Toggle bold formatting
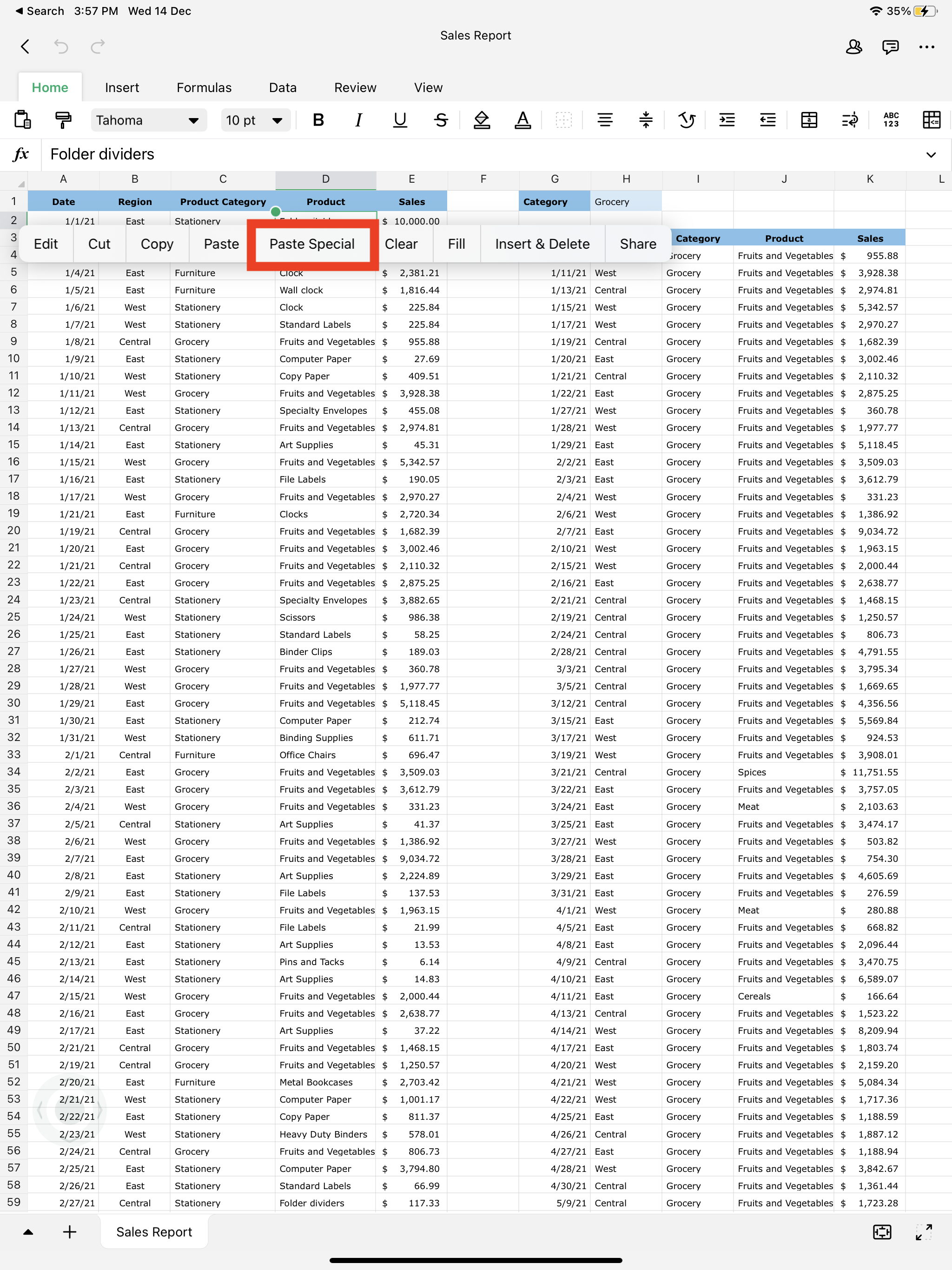 318,120
